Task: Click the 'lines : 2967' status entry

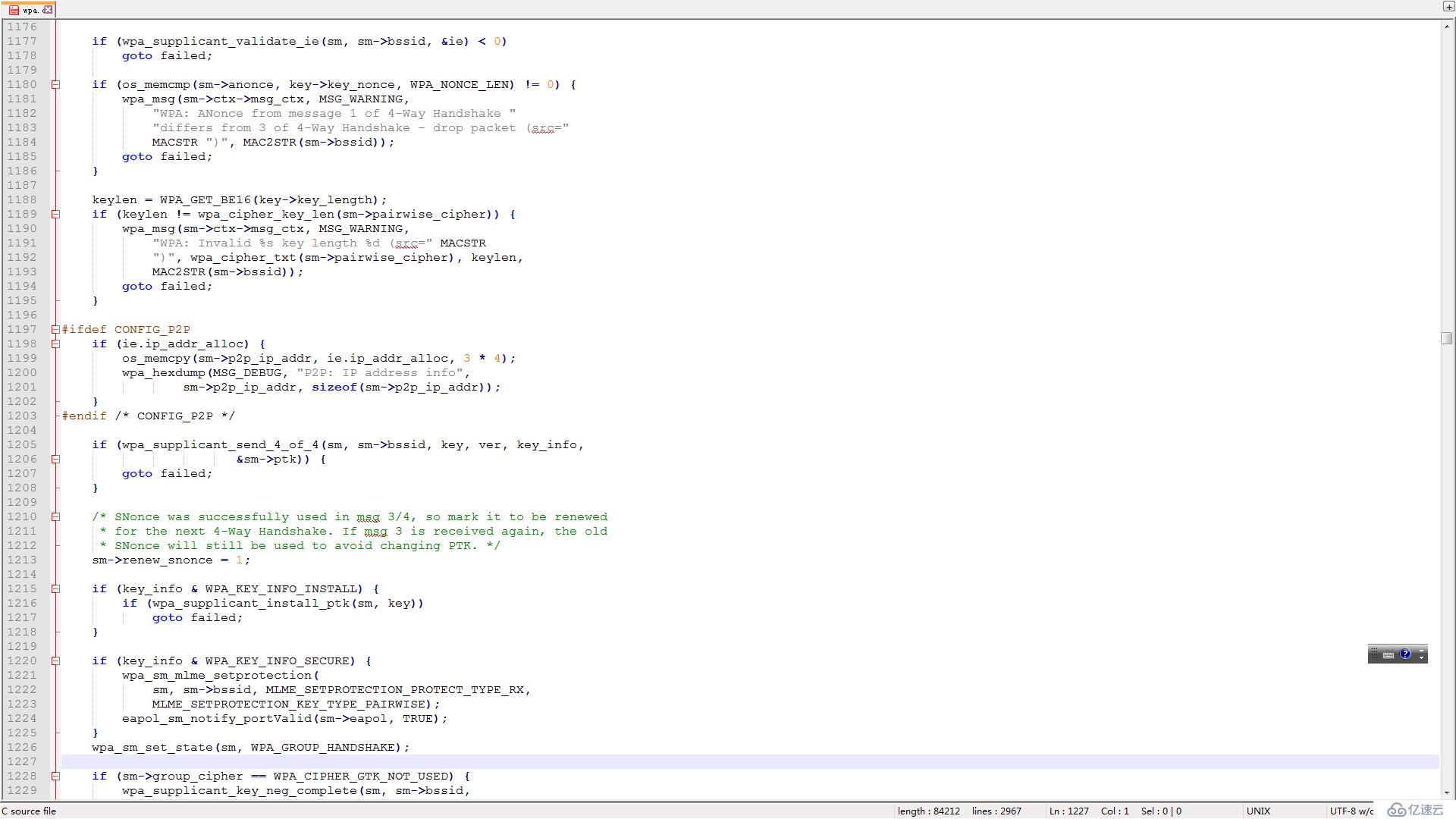Action: [997, 811]
